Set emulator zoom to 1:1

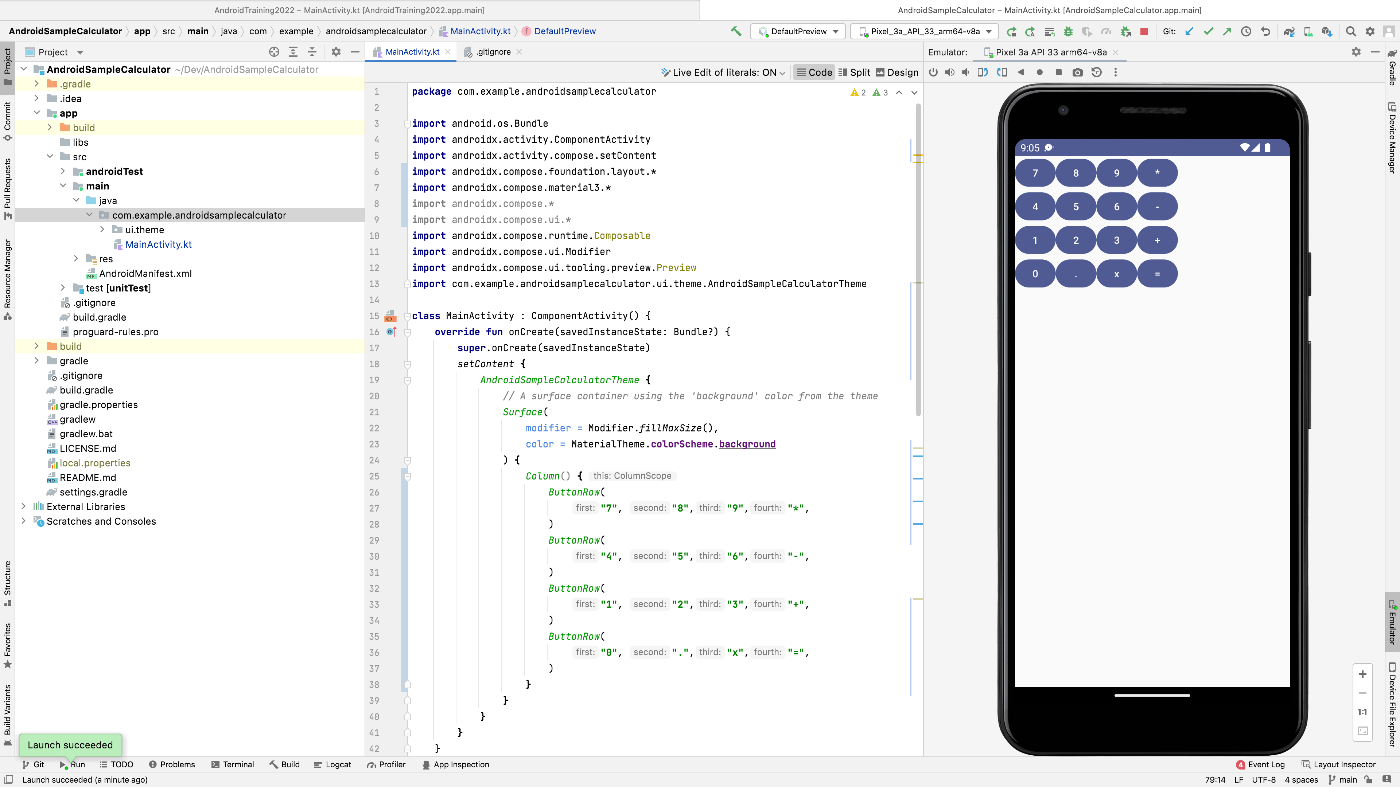pos(1362,712)
